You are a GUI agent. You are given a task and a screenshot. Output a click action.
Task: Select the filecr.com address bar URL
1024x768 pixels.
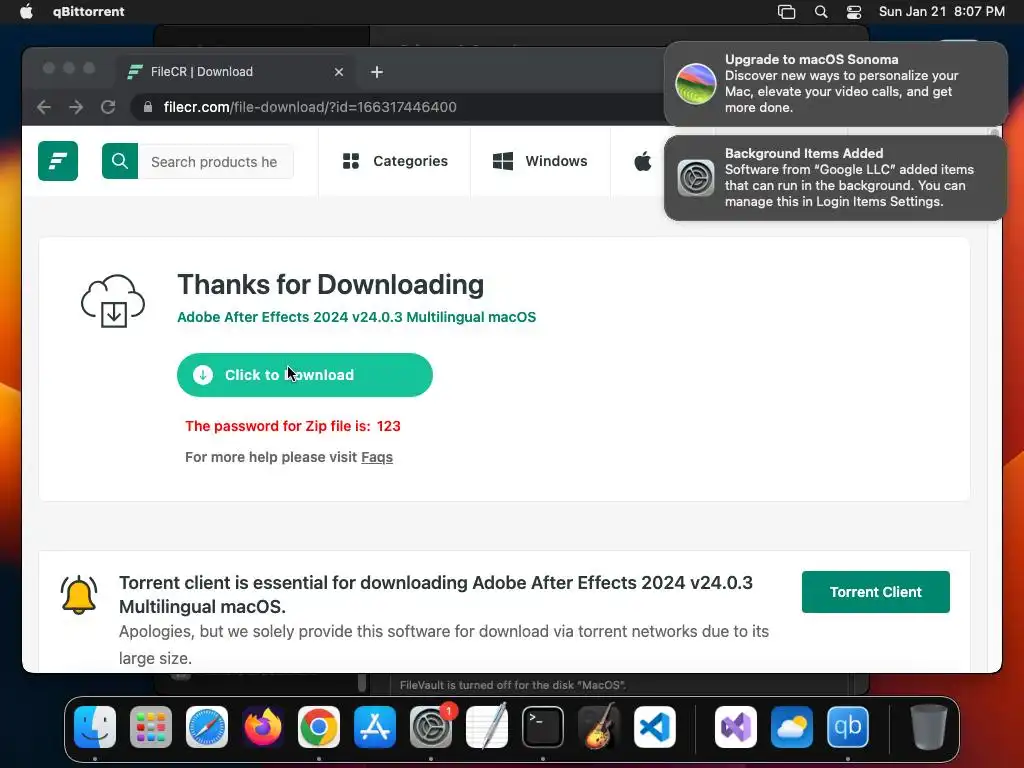click(310, 107)
